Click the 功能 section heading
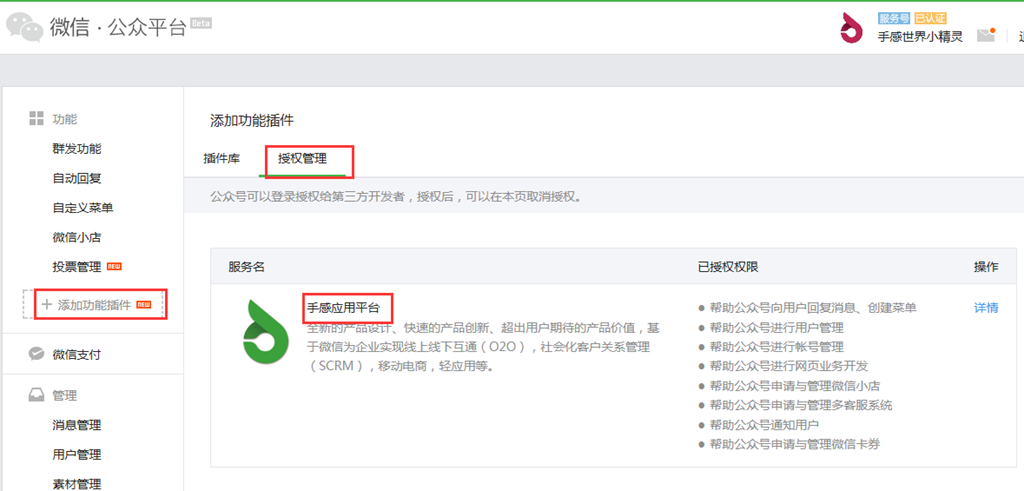 (65, 119)
